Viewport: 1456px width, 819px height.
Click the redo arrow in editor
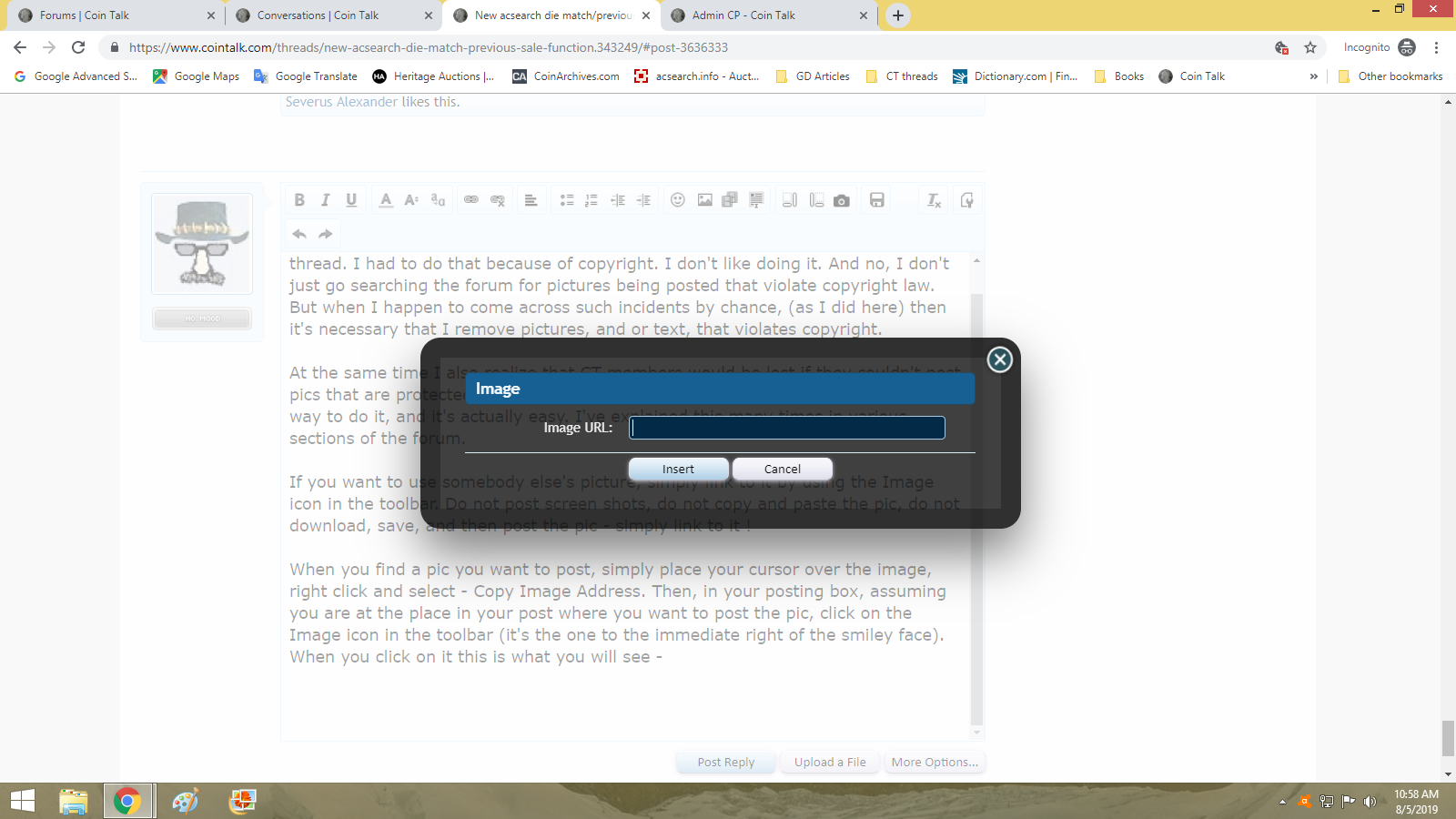coord(325,234)
